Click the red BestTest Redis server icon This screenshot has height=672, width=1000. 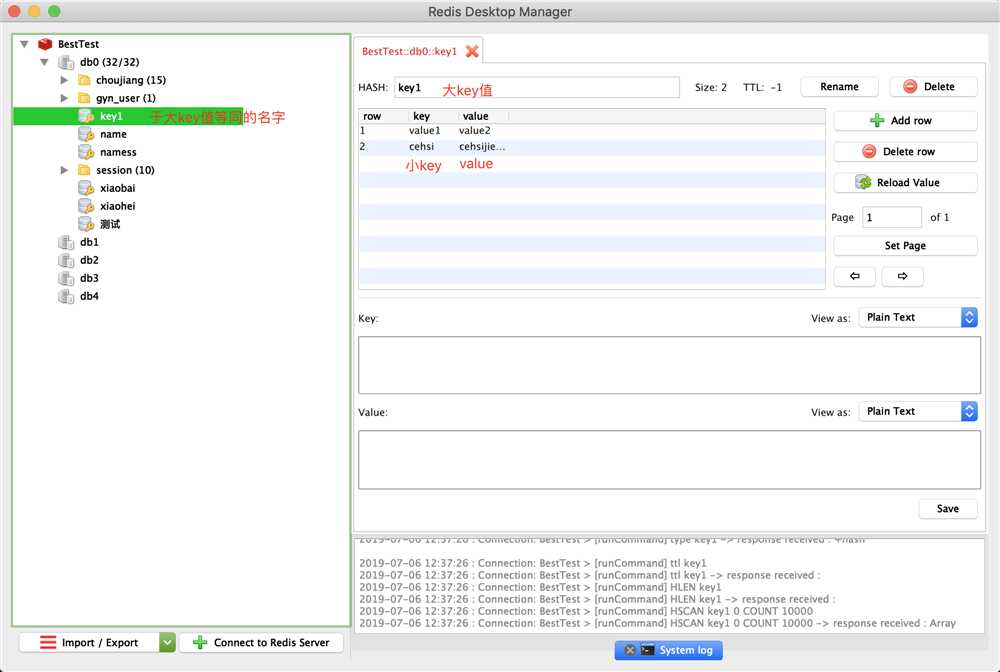tap(45, 44)
